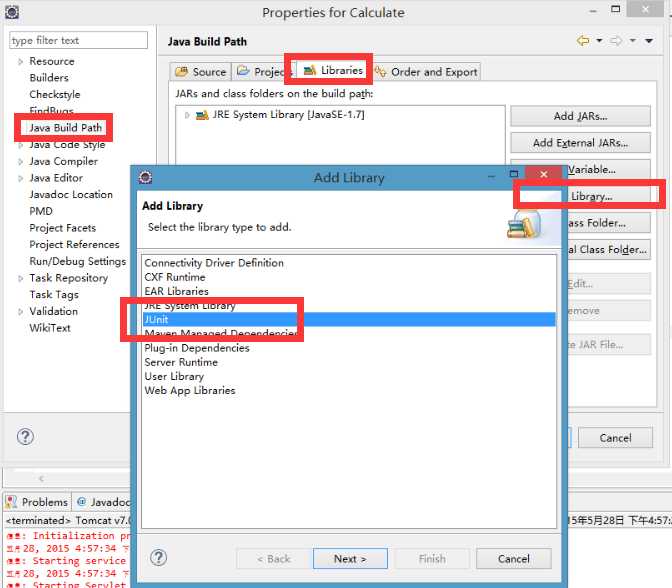The width and height of the screenshot is (672, 588).
Task: Select PMD in properties tree
Action: (x=41, y=211)
